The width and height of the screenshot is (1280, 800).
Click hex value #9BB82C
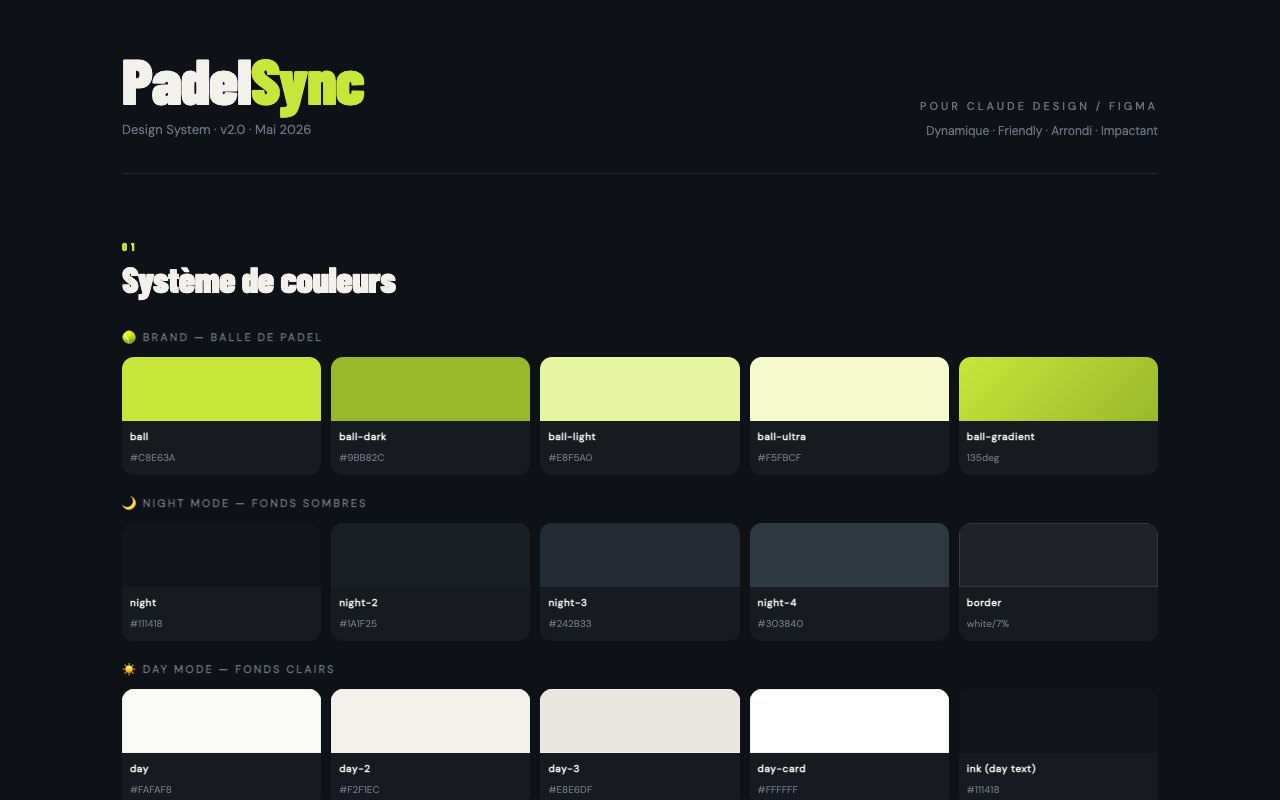(x=362, y=458)
